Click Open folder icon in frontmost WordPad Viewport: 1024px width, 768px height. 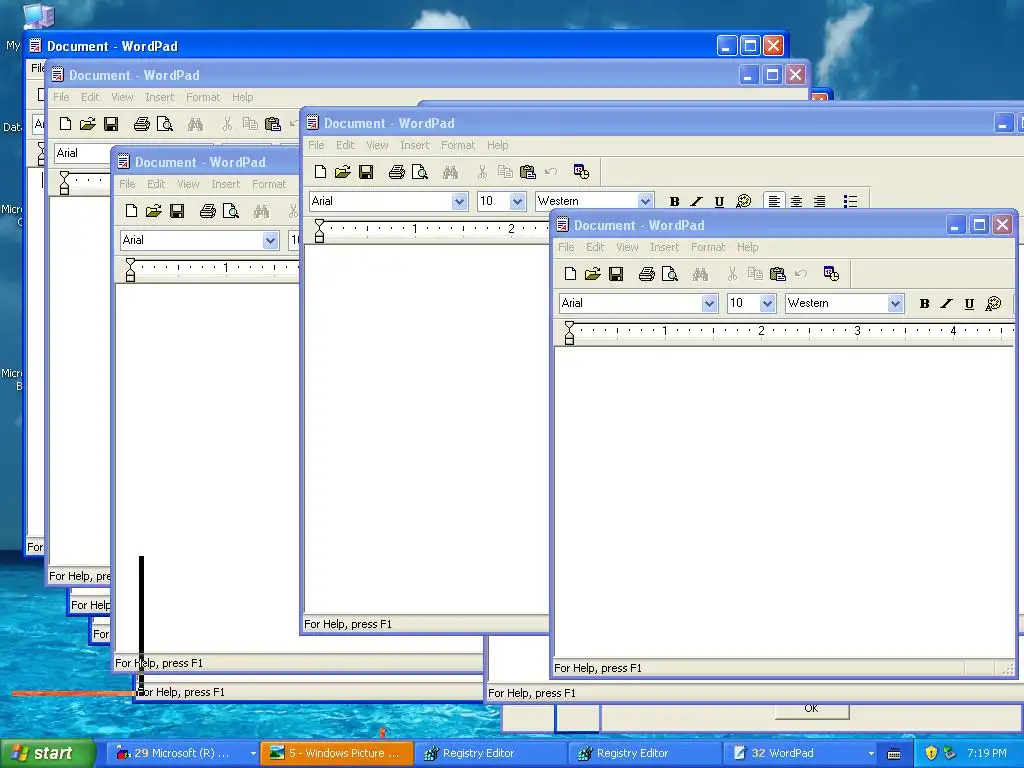click(x=593, y=274)
